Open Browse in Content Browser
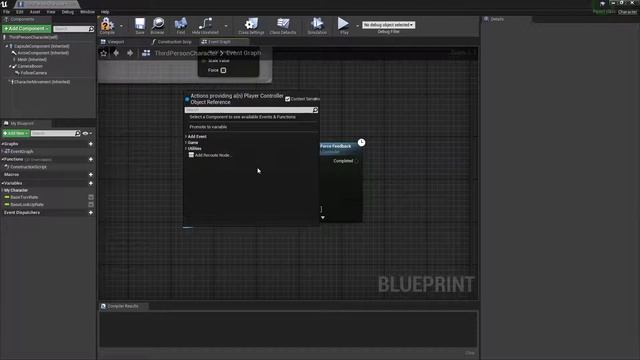This screenshot has width=640, height=360. coord(158,24)
